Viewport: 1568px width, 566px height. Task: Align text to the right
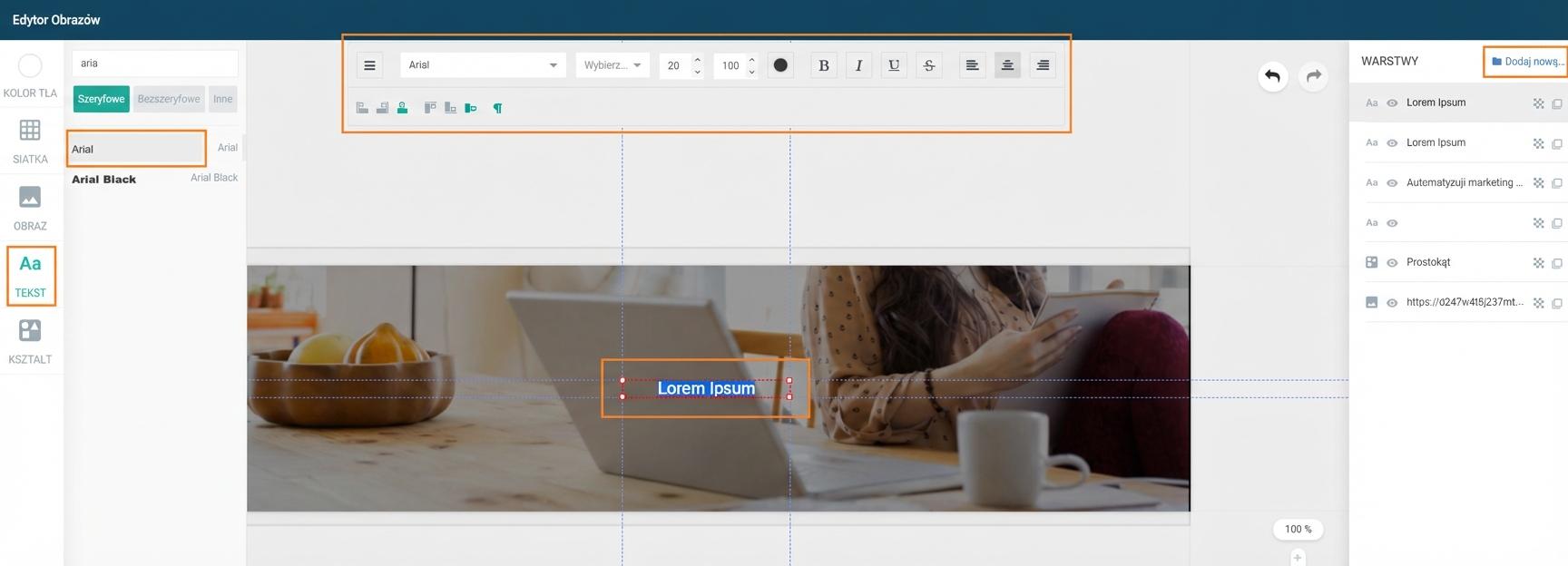click(x=1043, y=65)
